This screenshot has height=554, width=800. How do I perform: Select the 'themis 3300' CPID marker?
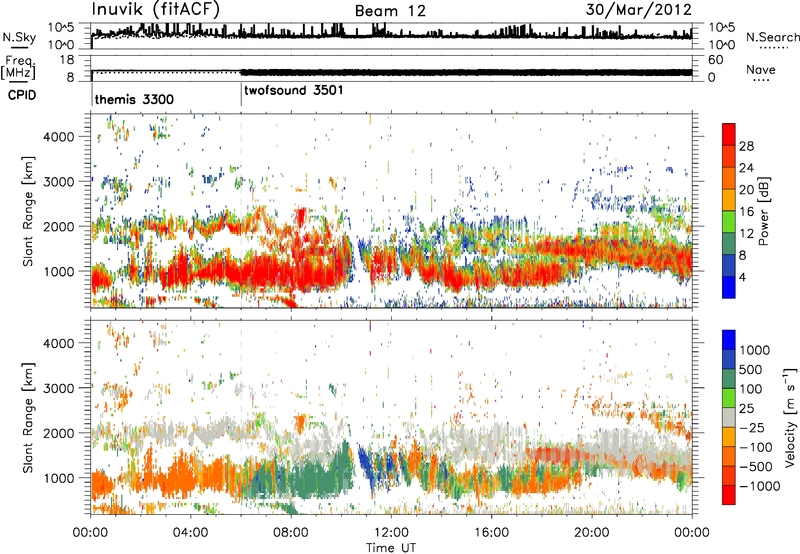tap(134, 99)
